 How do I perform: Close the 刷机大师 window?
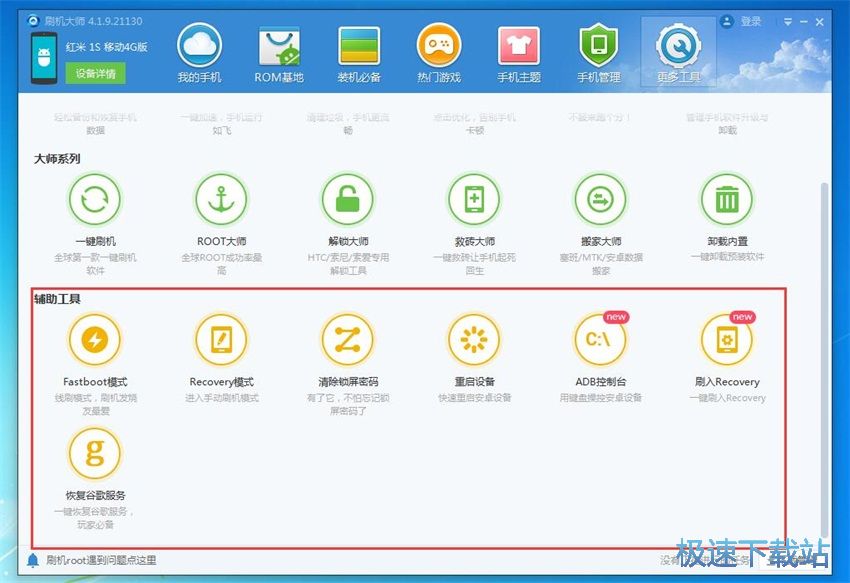pos(820,22)
